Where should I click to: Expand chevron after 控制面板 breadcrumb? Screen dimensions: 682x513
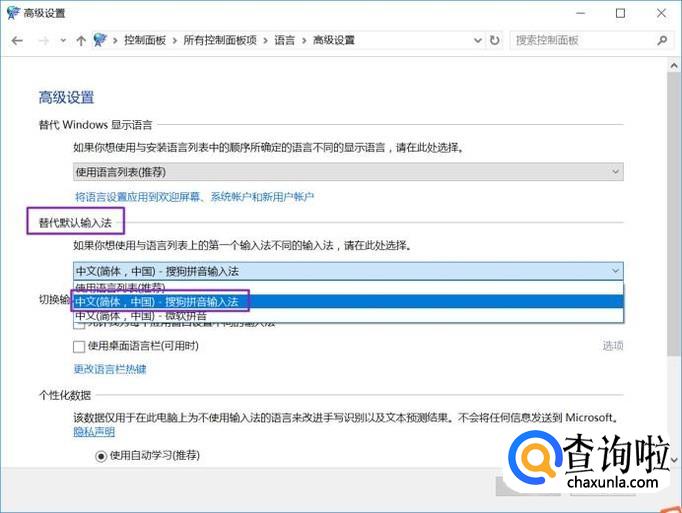click(x=174, y=41)
